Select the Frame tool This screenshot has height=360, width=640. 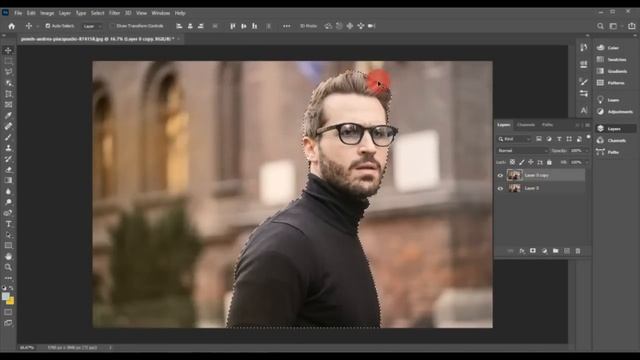8,105
